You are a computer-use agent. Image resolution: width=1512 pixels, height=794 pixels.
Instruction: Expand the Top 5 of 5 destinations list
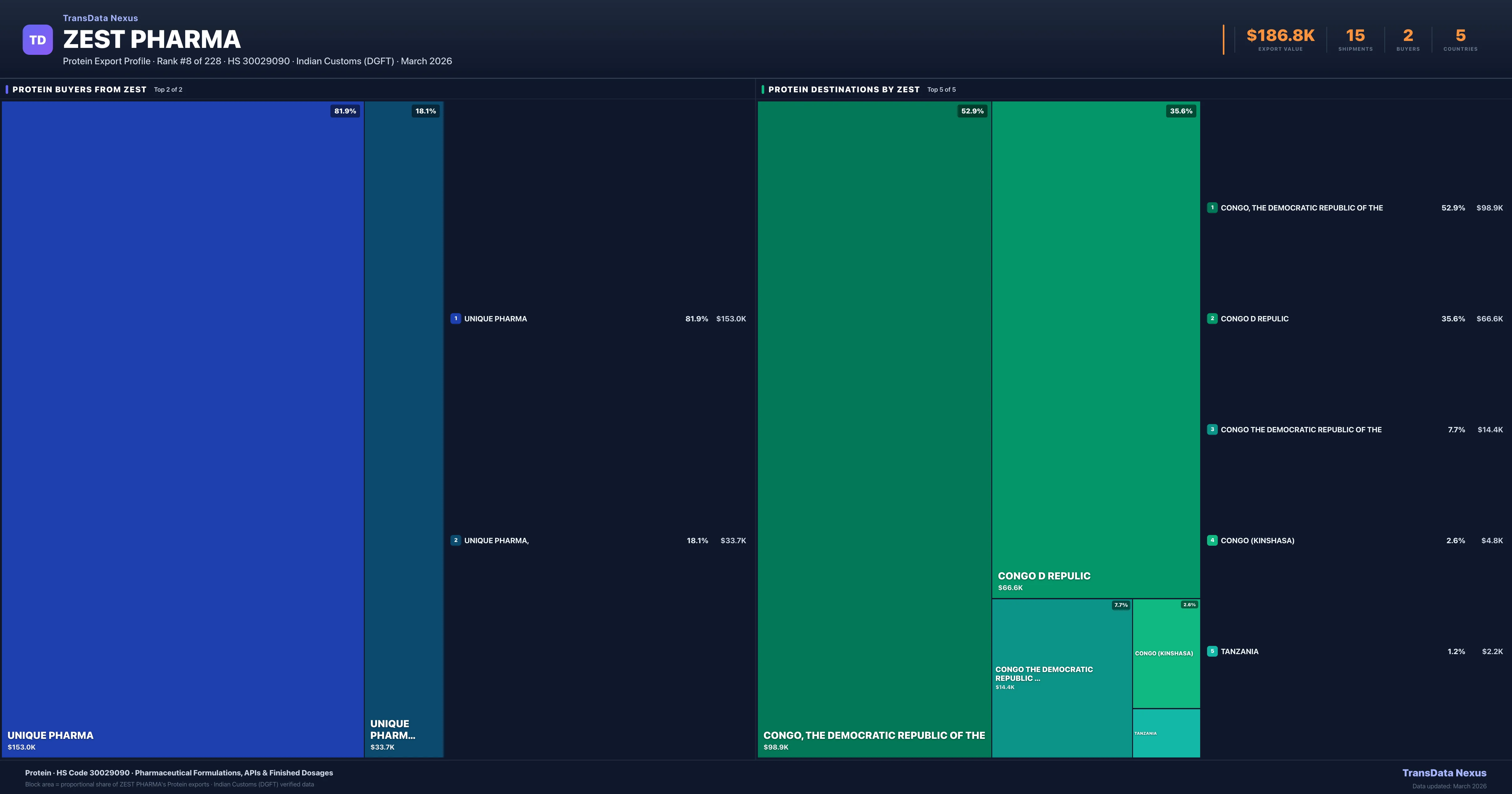coord(941,89)
